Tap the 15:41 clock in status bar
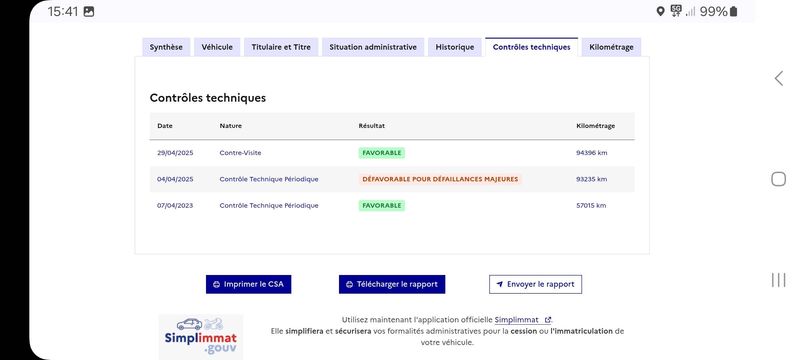Viewport: 800px width, 360px height. 63,11
